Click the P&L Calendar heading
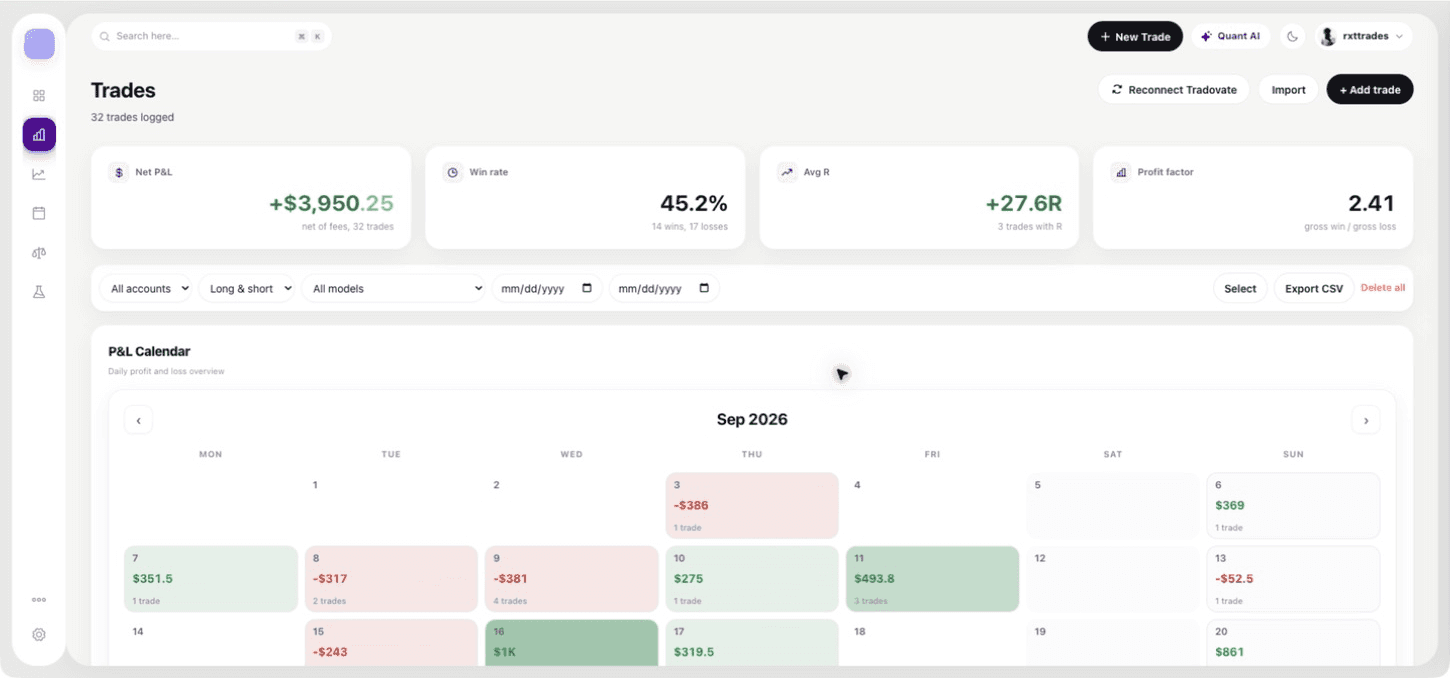The image size is (1450, 678). [149, 352]
